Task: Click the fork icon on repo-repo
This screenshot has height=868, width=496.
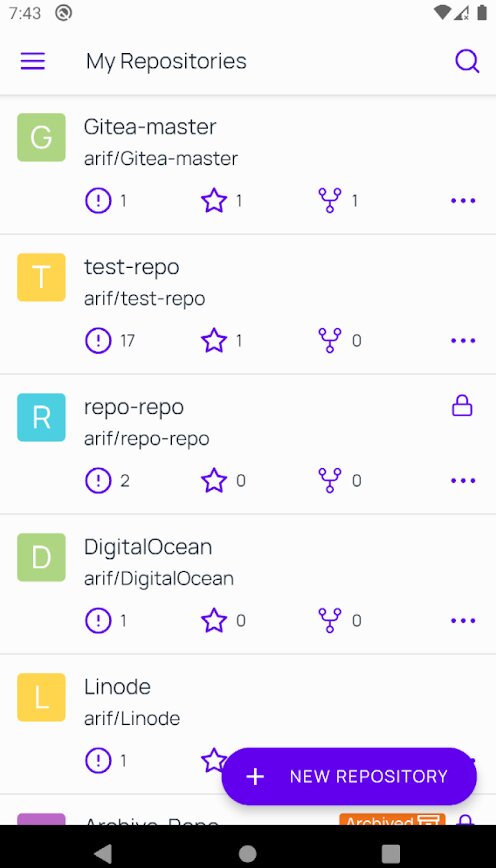Action: tap(330, 480)
